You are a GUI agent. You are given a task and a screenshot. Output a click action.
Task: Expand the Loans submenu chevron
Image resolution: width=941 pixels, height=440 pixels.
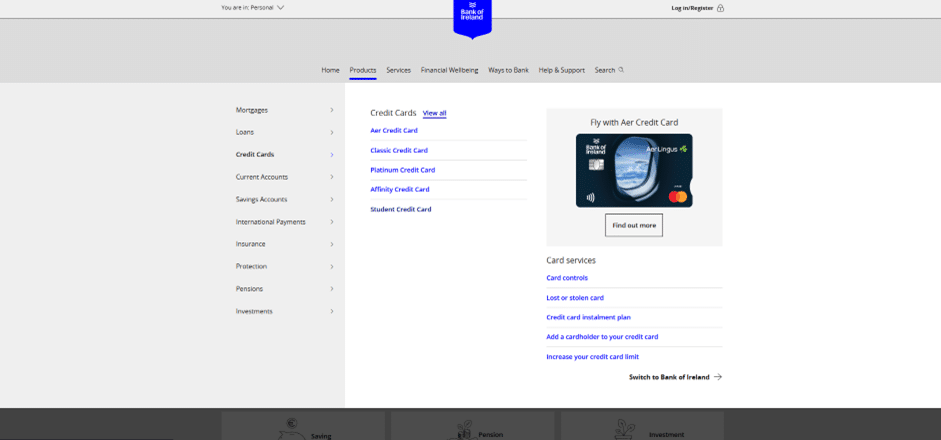pyautogui.click(x=331, y=132)
